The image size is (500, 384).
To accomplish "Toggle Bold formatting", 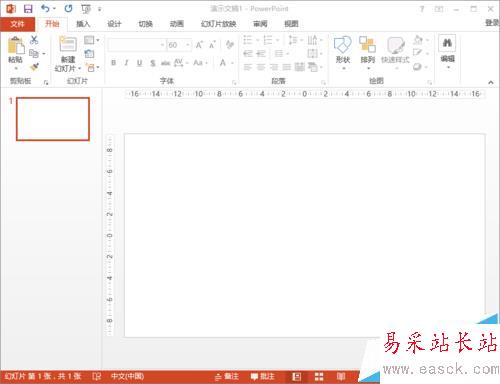I will 113,63.
